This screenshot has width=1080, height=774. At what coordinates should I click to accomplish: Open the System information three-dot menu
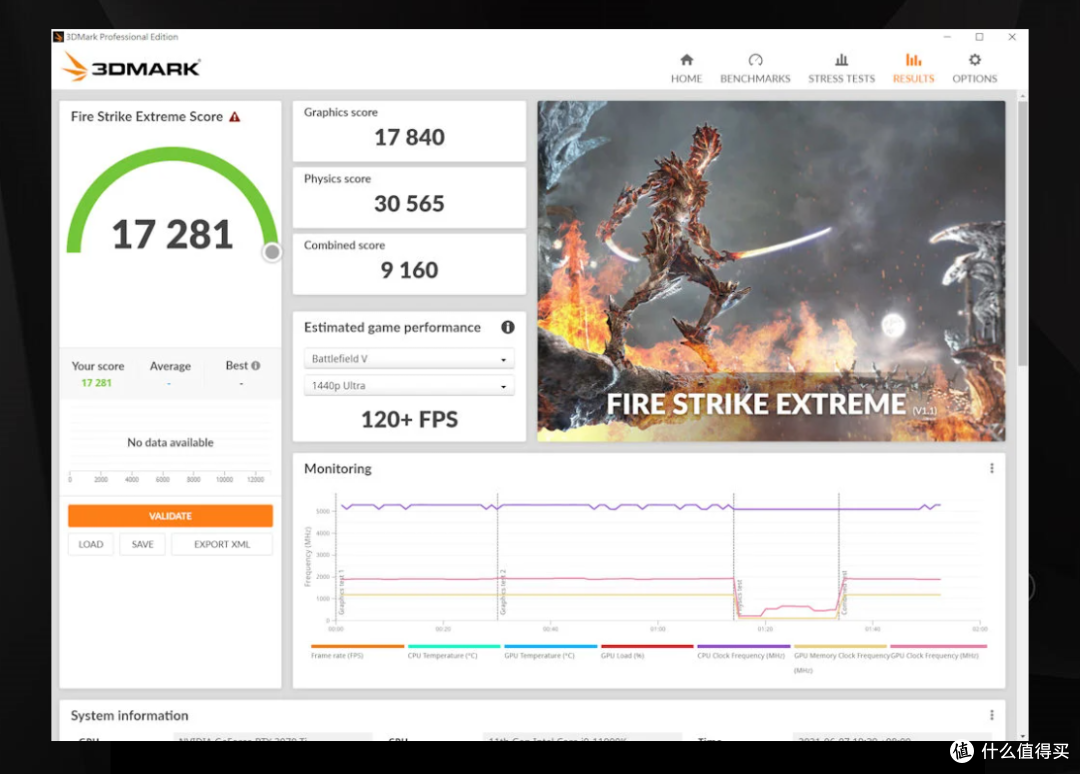[x=992, y=715]
